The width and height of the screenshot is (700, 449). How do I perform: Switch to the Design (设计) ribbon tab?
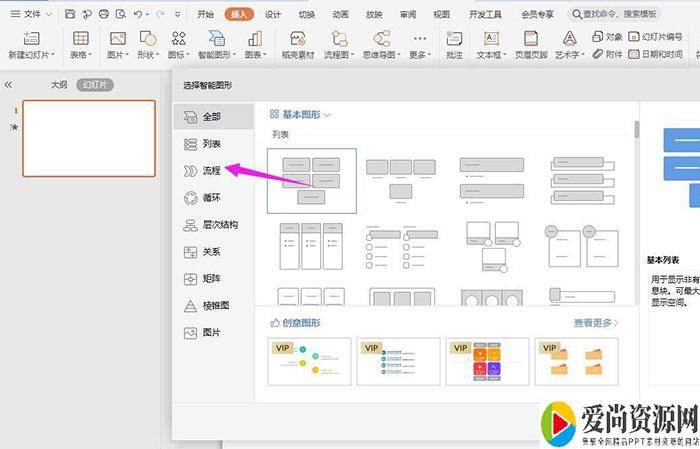tap(273, 15)
